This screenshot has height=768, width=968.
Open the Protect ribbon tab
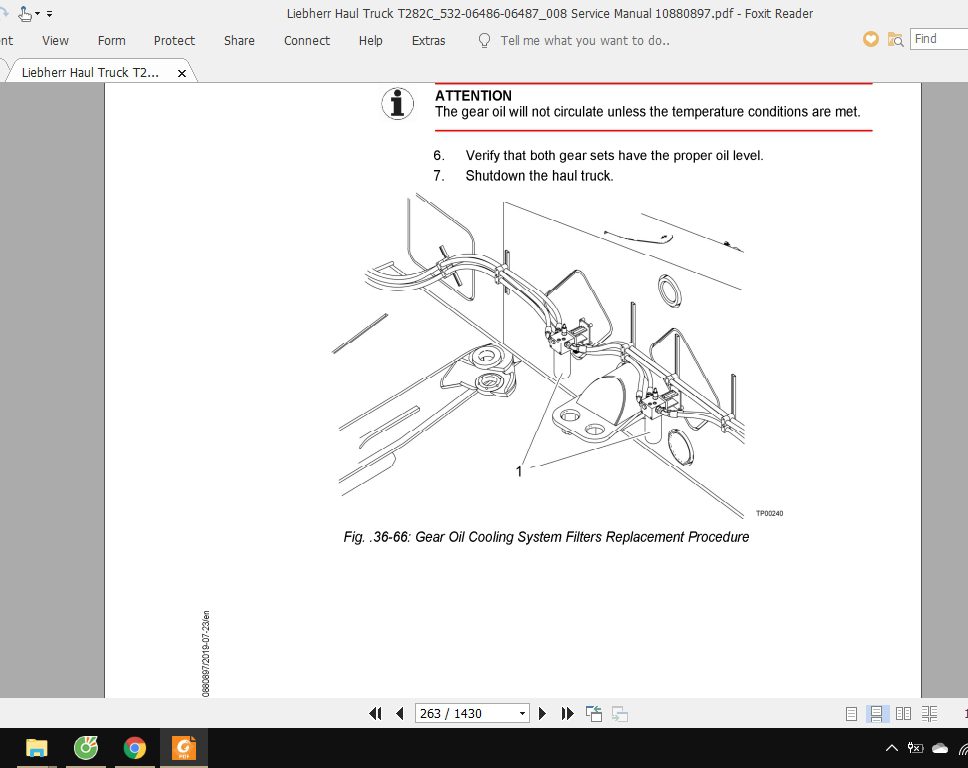[x=174, y=41]
